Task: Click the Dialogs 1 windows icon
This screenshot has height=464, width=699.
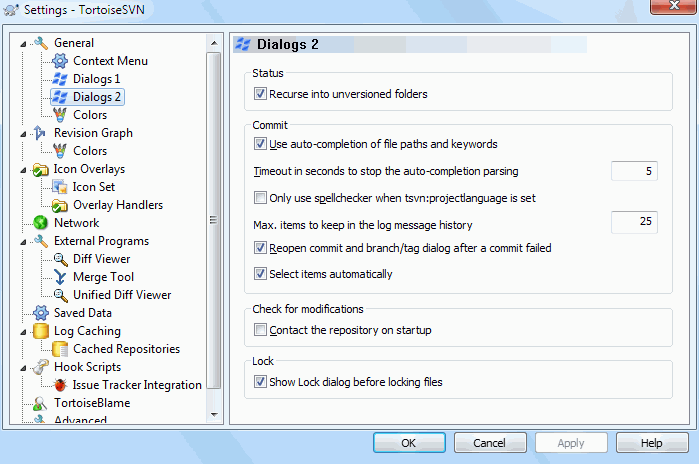Action: click(60, 79)
